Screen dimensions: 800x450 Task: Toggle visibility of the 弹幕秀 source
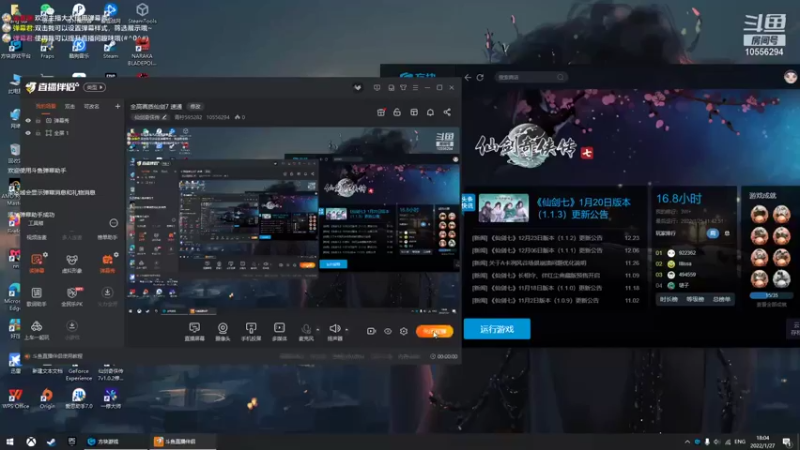click(28, 120)
